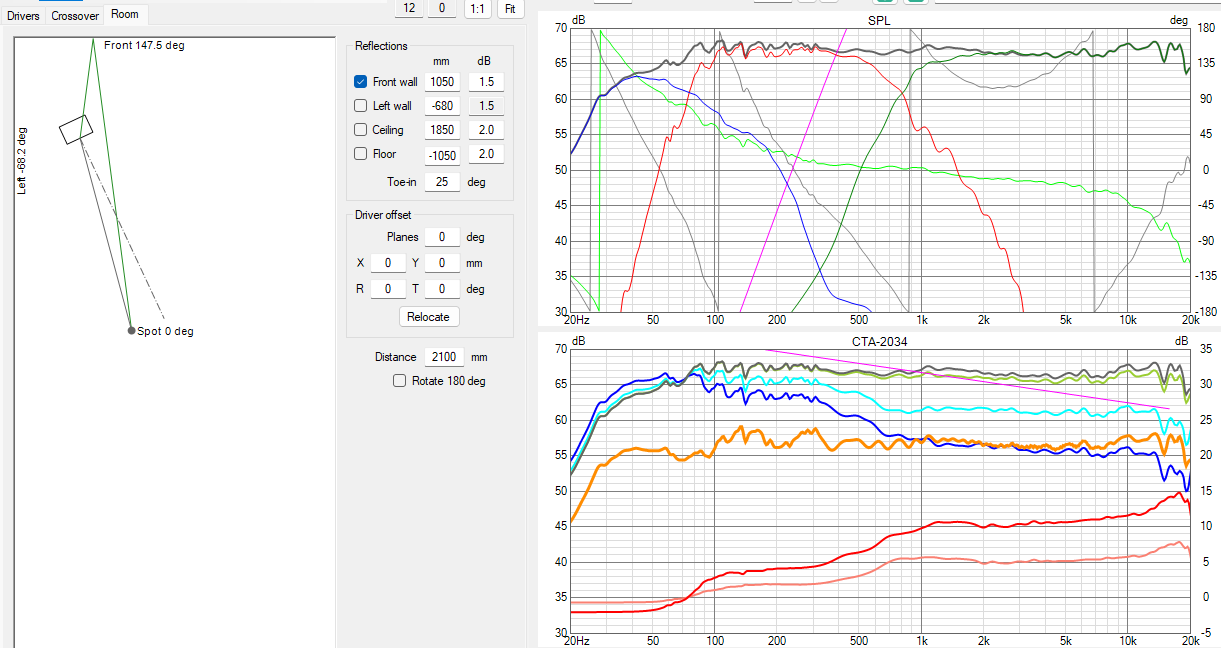Click the 0 button next to 12

point(441,8)
